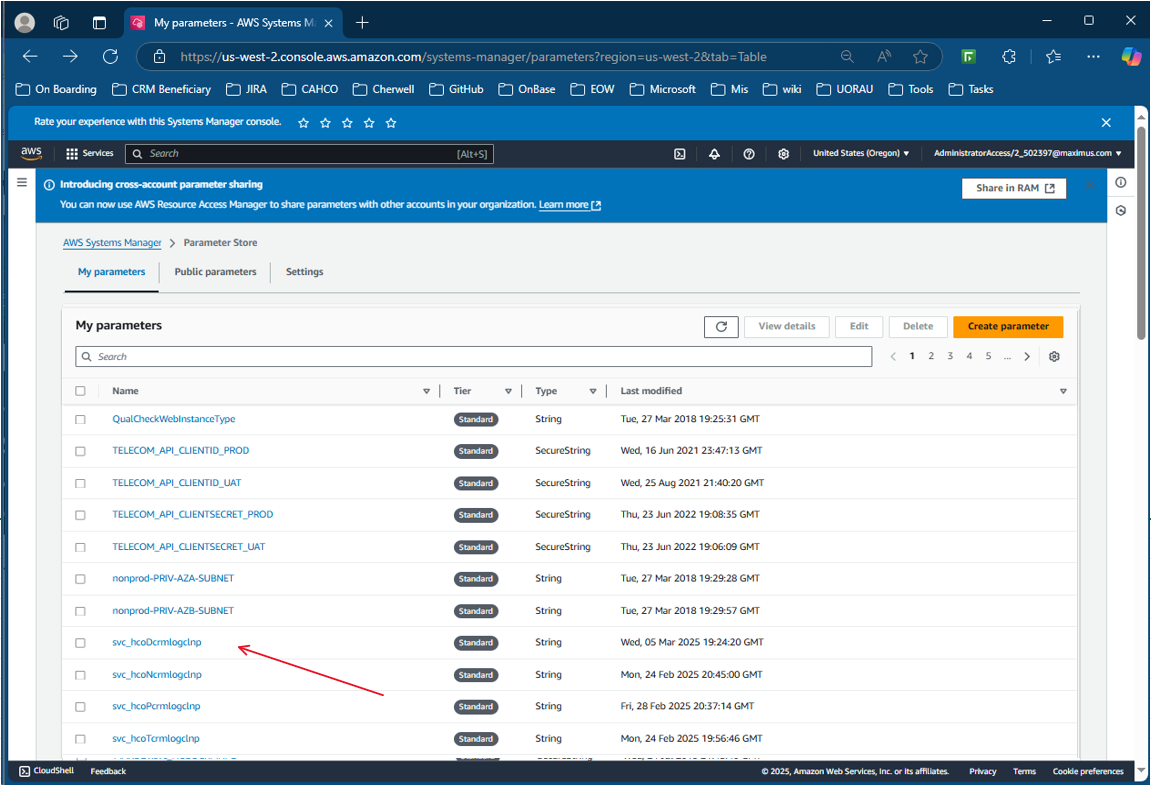Sort by the Type column arrow

click(x=592, y=391)
